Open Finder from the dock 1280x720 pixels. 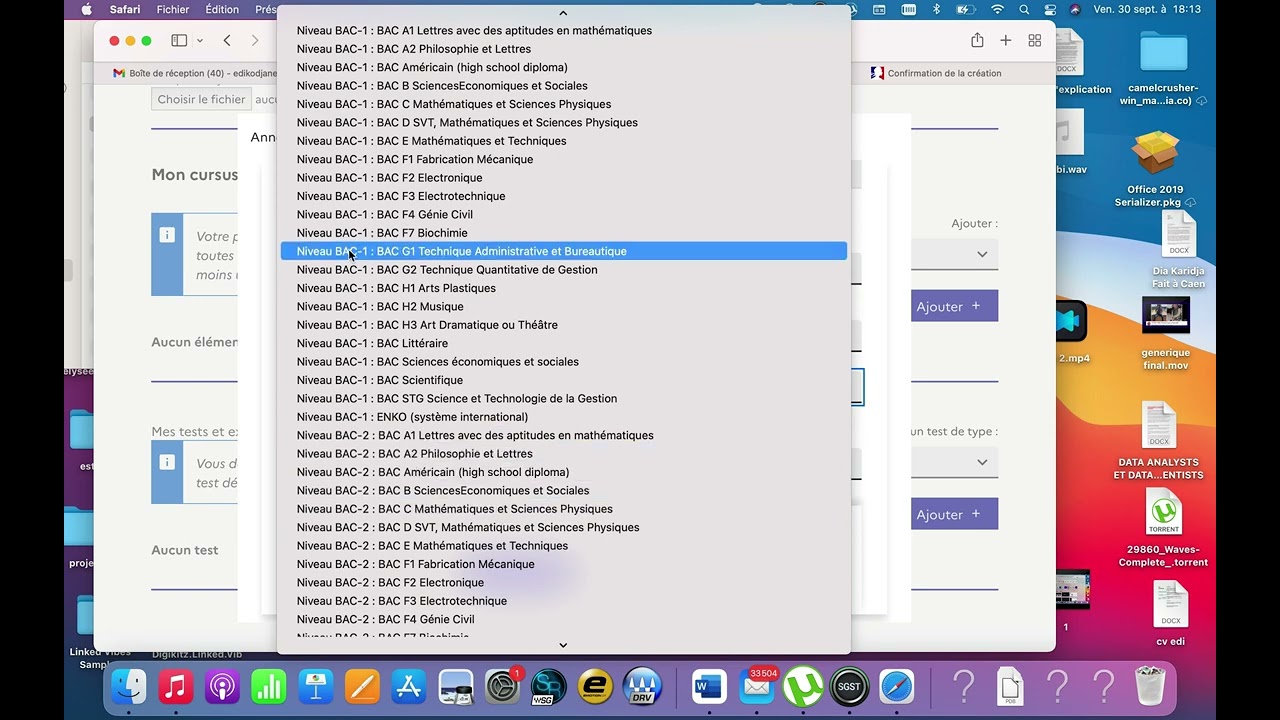(129, 687)
